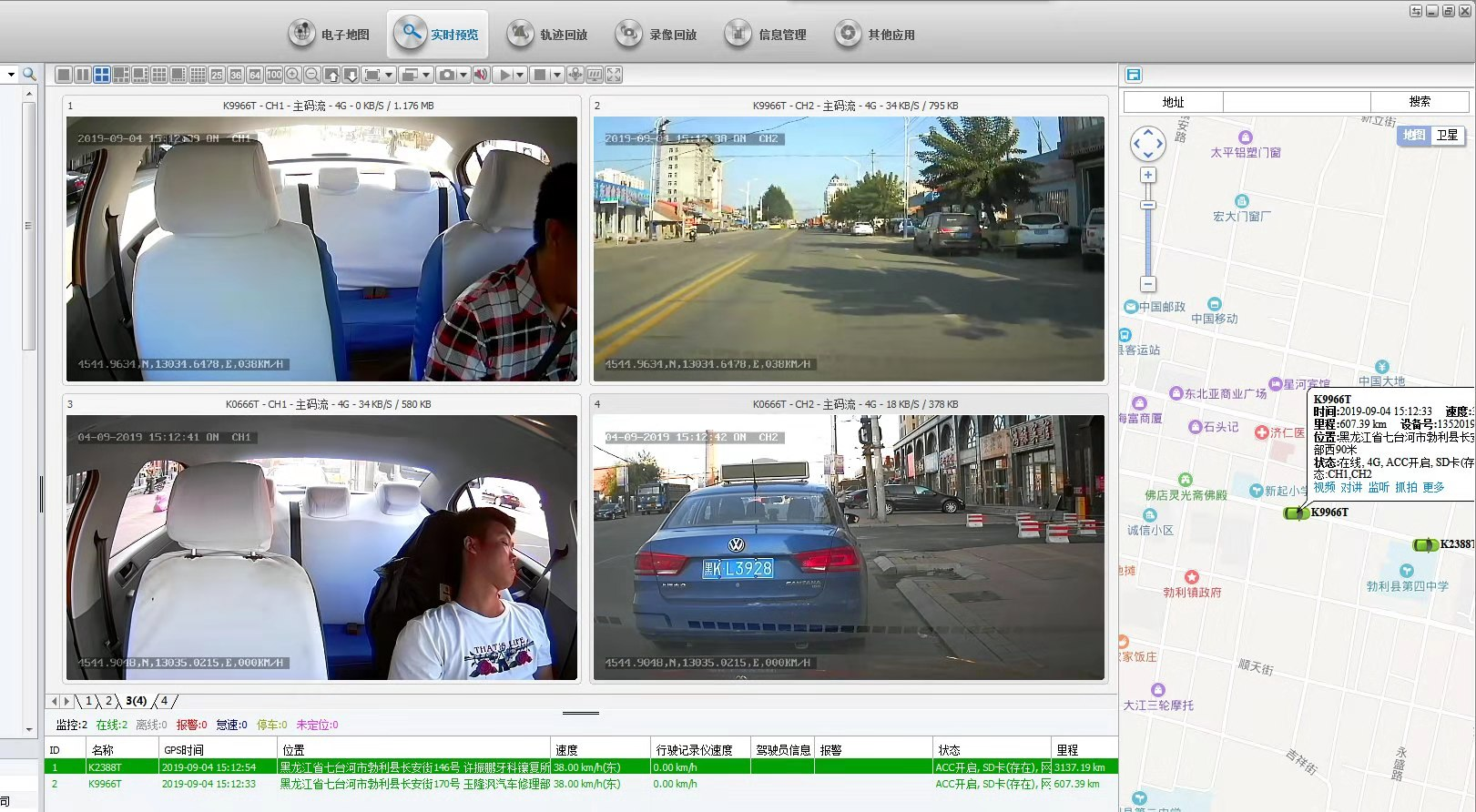The image size is (1476, 812).
Task: Click the map zoom level slider handle
Action: tap(1148, 205)
